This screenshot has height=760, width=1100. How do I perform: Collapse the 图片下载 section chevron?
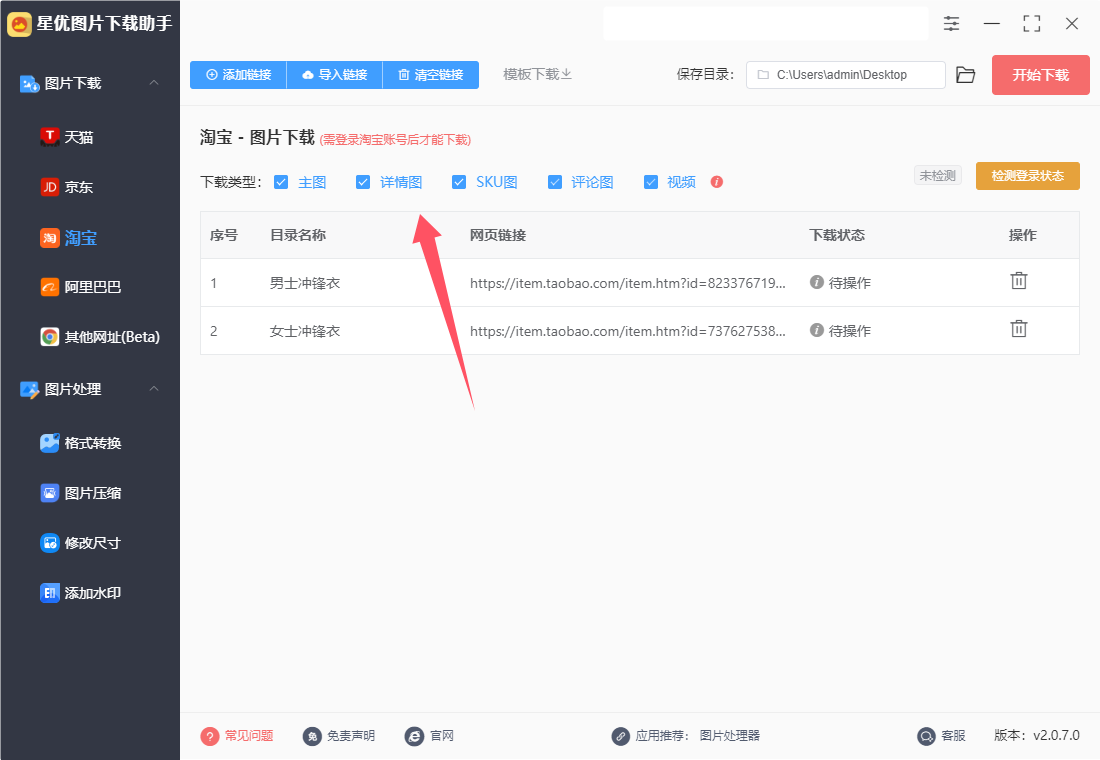tap(154, 83)
